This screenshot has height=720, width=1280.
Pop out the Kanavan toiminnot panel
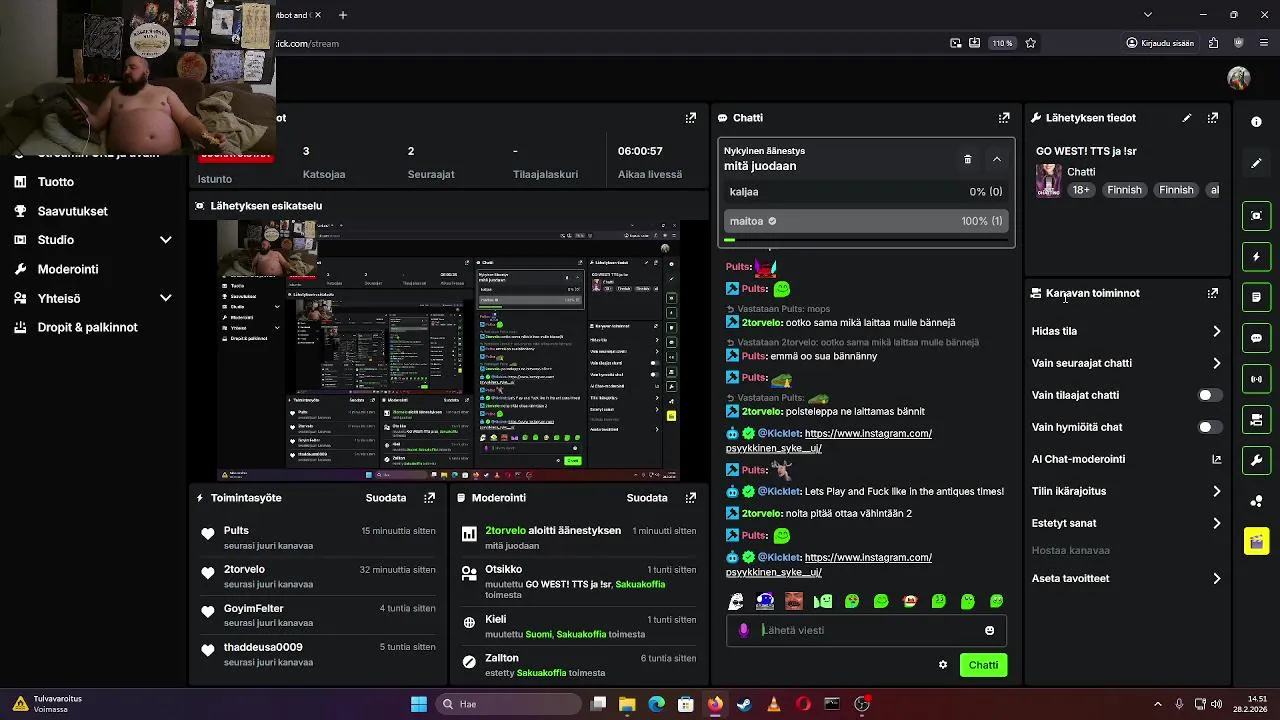1212,293
